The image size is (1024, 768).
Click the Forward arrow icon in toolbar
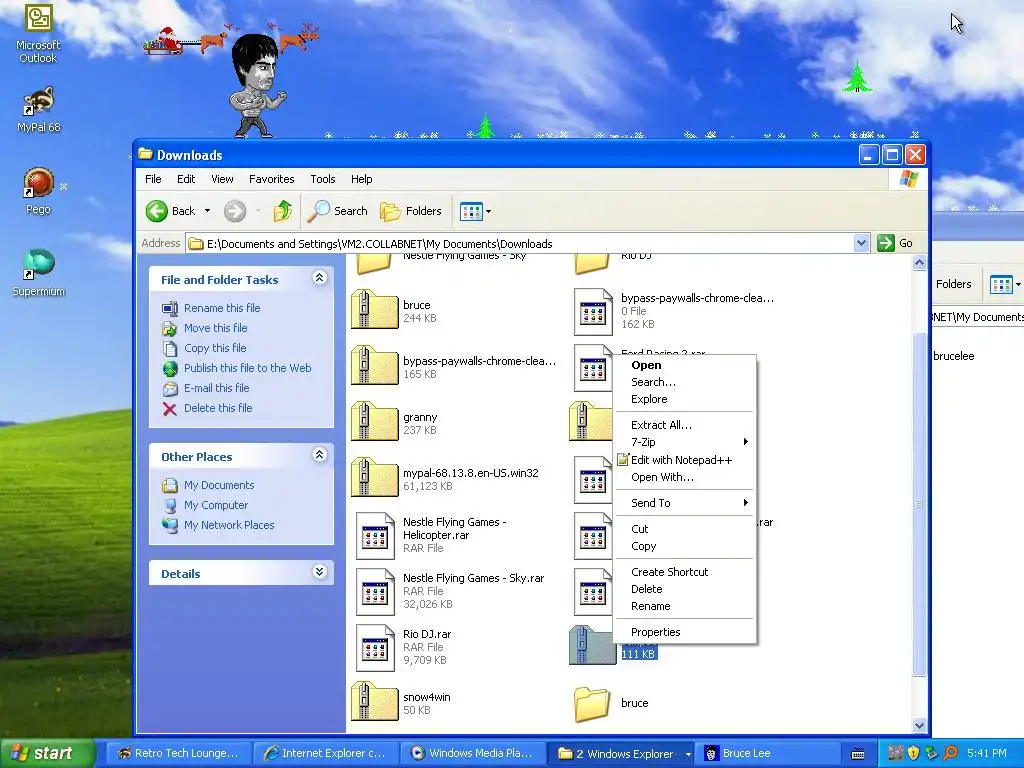(x=234, y=211)
